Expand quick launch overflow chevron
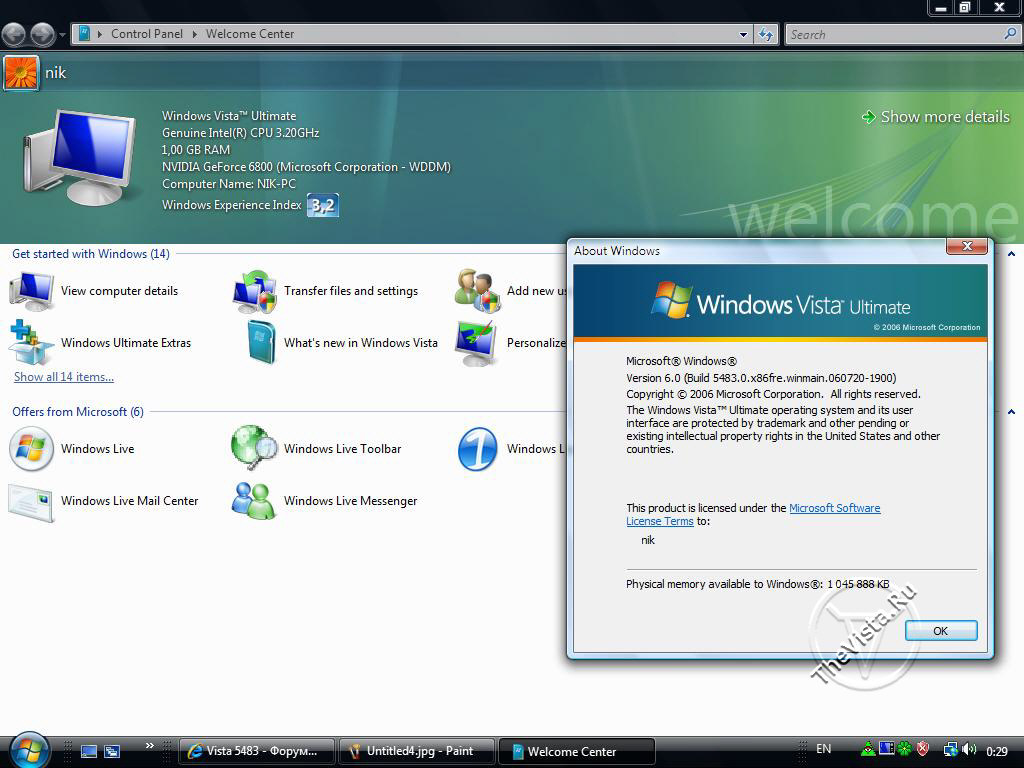This screenshot has height=768, width=1024. click(150, 746)
